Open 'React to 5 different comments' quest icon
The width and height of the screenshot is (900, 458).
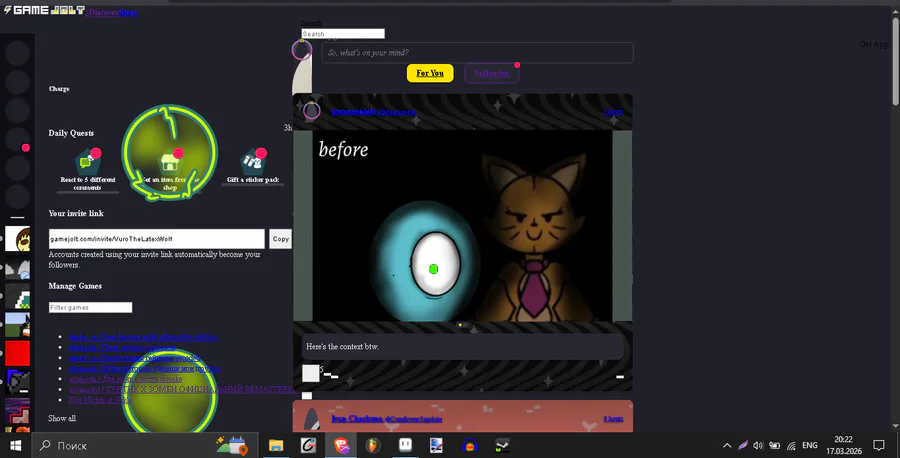pyautogui.click(x=88, y=161)
